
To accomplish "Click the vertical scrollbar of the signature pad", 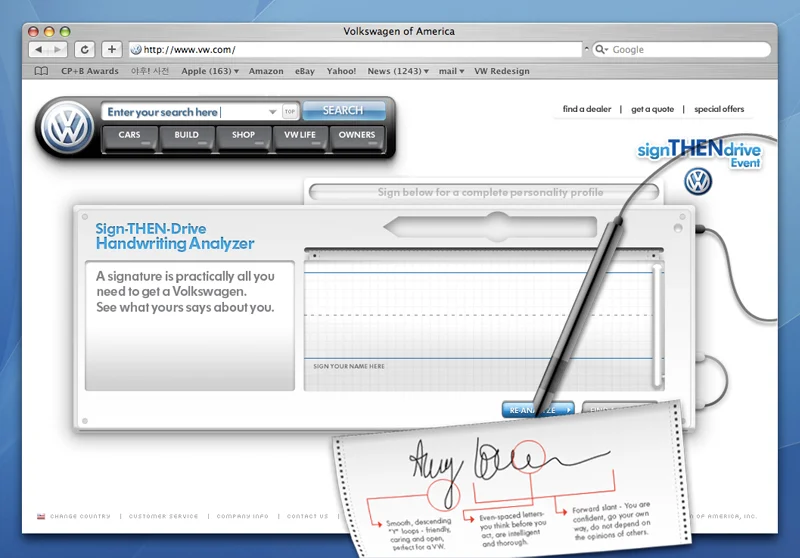I will [x=657, y=324].
